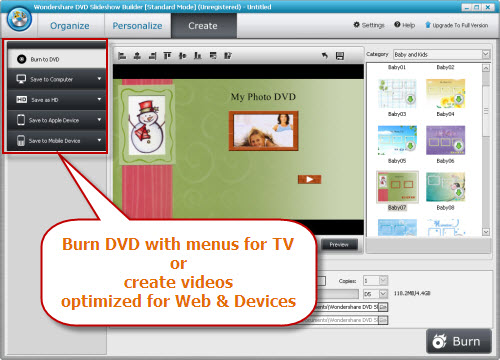Click download arrow on Baby04 template
The height and width of the screenshot is (360, 500).
coord(459,99)
